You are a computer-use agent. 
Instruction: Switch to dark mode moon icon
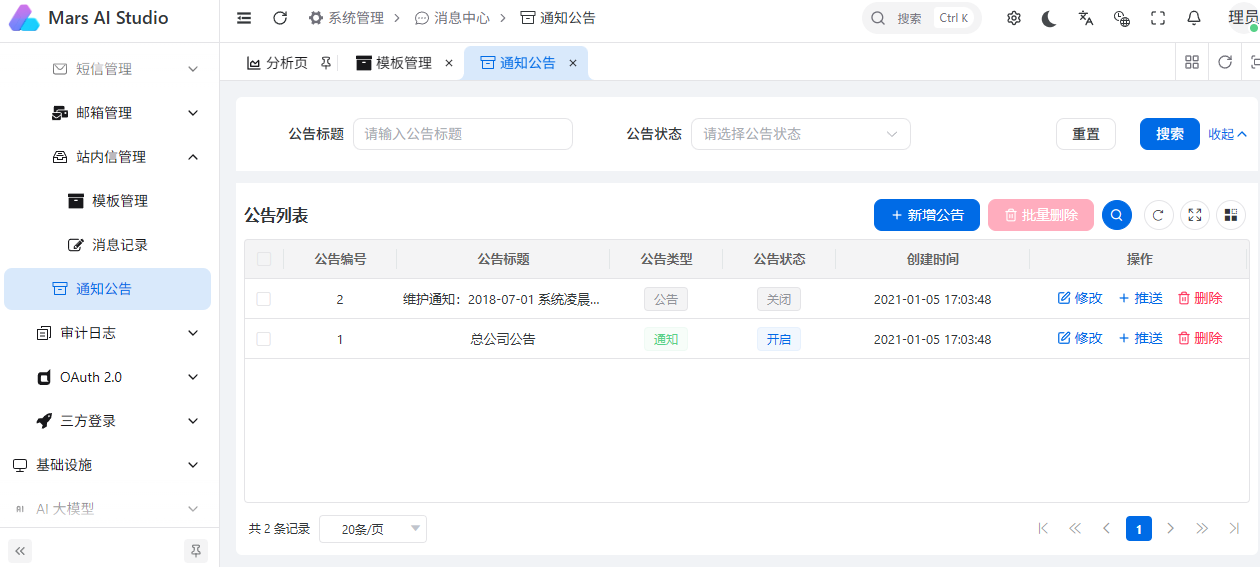(1049, 18)
